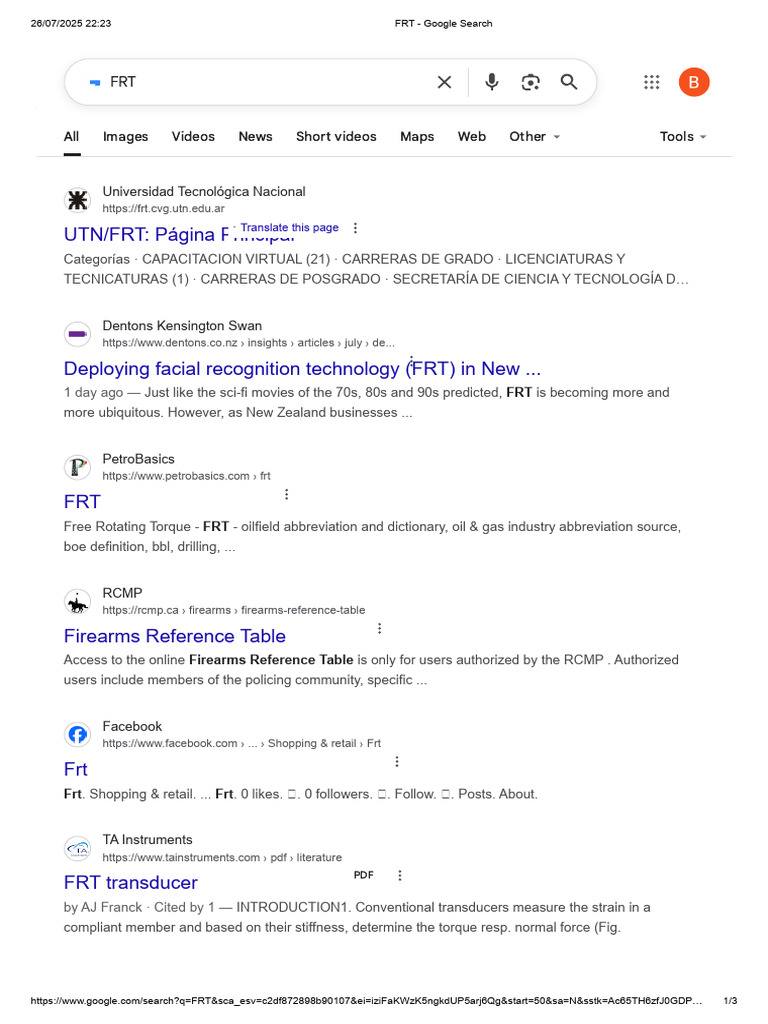This screenshot has width=768, height=1024.
Task: Switch to the Videos tab
Action: click(x=193, y=136)
